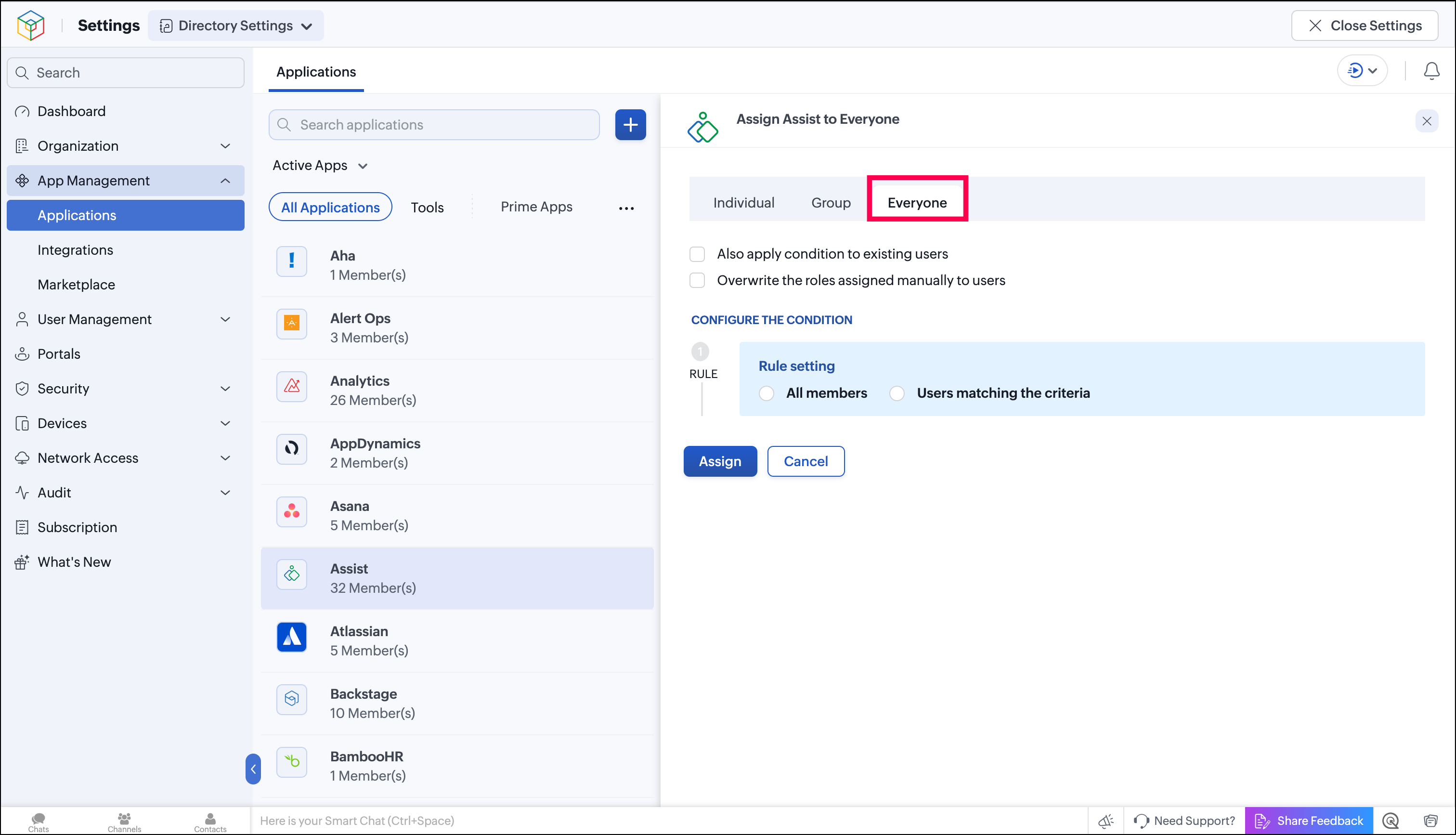Screen dimensions: 1456x835
Task: Click the Smart Chat input bar
Action: click(x=669, y=821)
